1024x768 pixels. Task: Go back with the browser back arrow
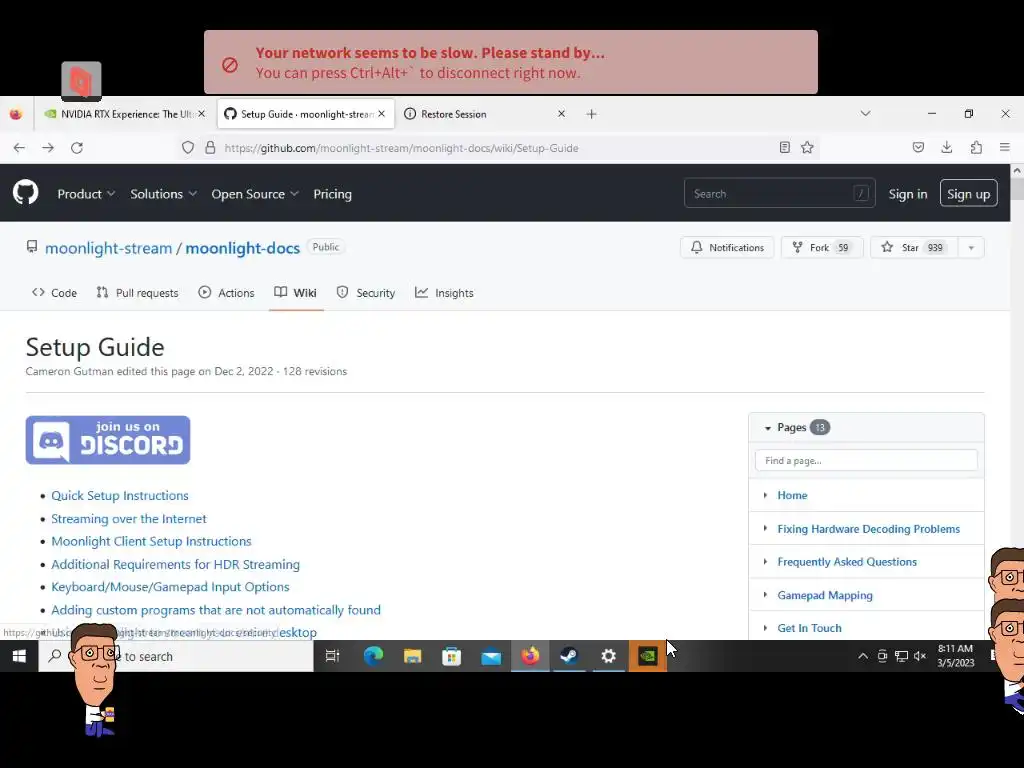[x=19, y=148]
